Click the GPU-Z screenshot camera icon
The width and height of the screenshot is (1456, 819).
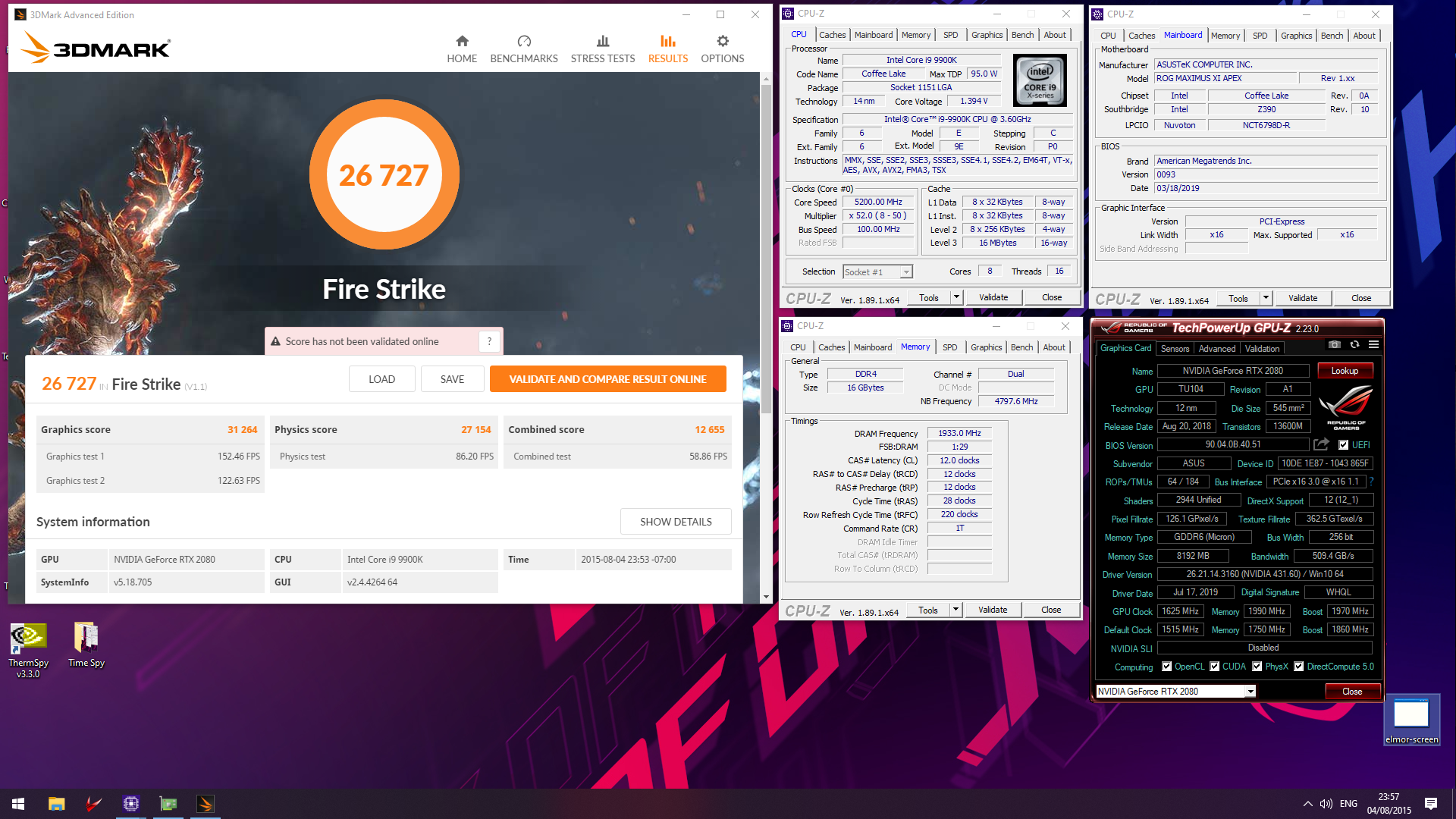[x=1335, y=345]
